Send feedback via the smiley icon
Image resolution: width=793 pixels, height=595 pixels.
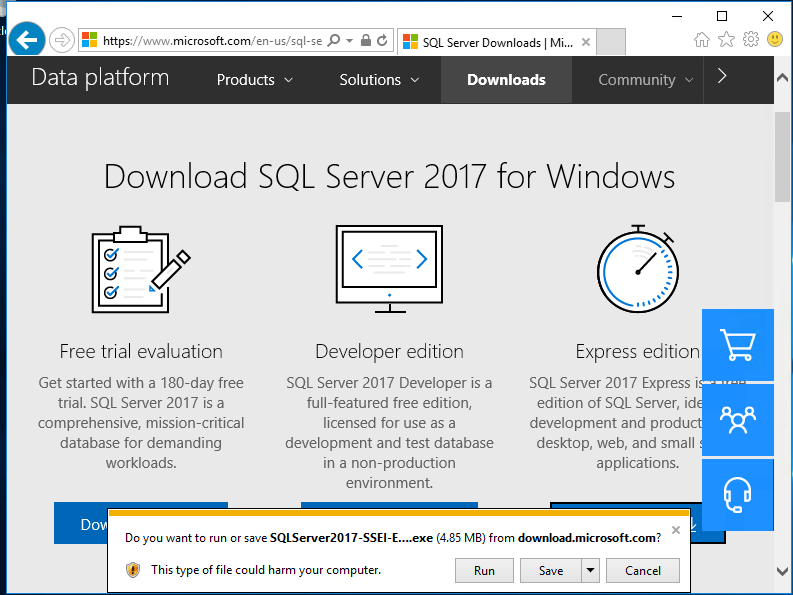[775, 39]
